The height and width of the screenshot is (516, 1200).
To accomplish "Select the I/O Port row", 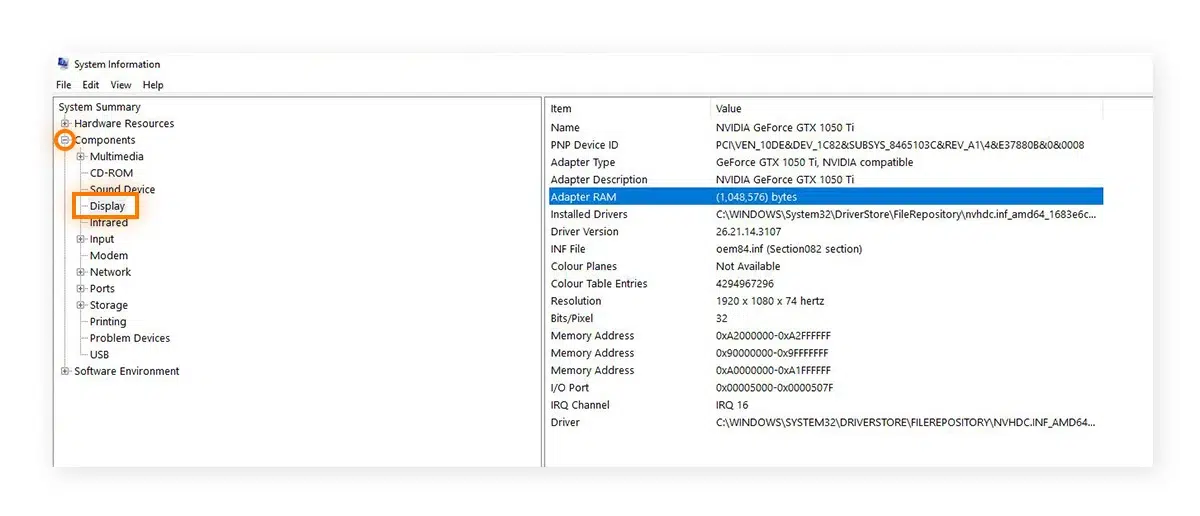I will [x=826, y=388].
